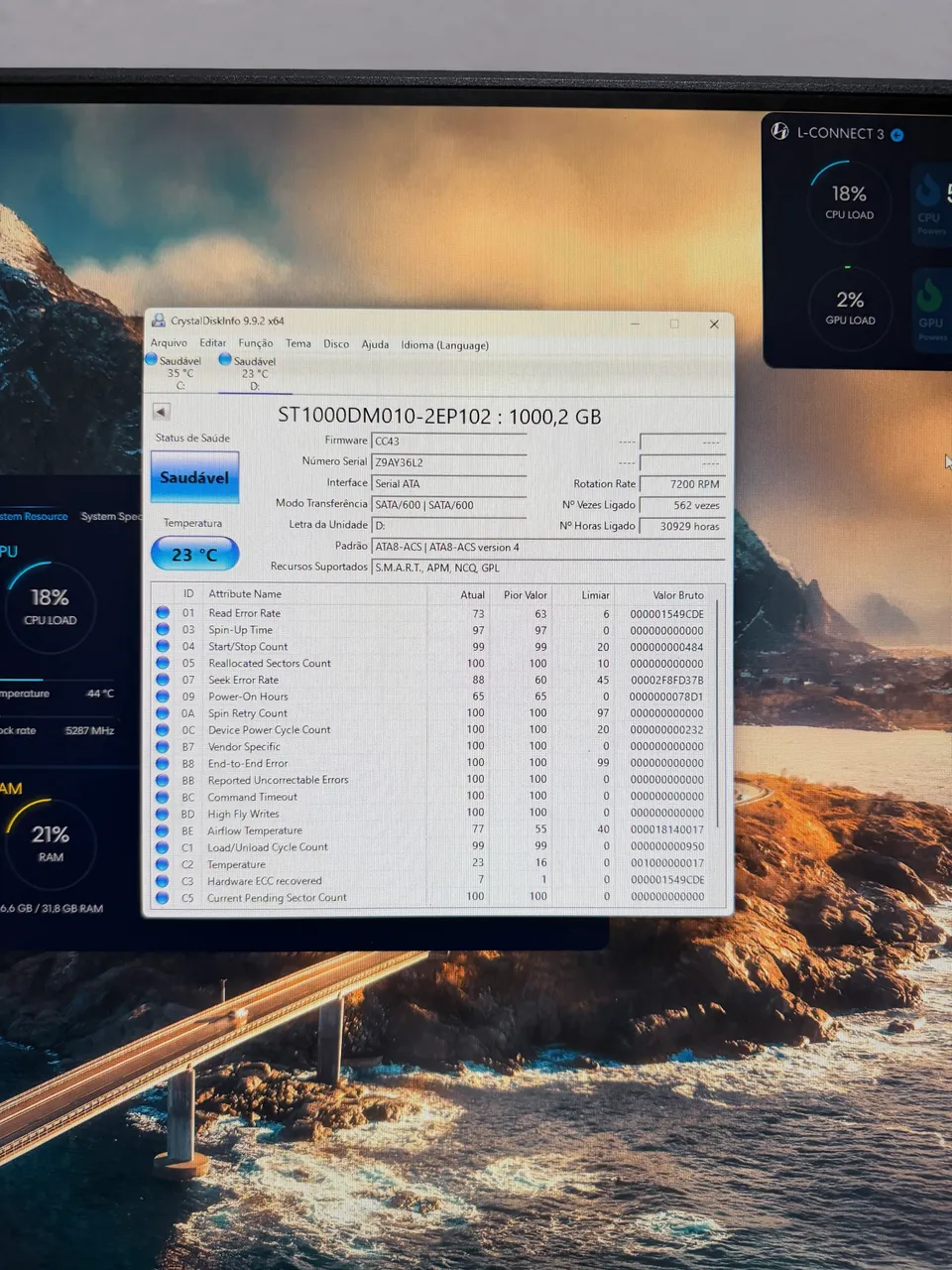Click the blue arrow next to L-CONNECT 3
The width and height of the screenshot is (952, 1270).
coord(897,135)
